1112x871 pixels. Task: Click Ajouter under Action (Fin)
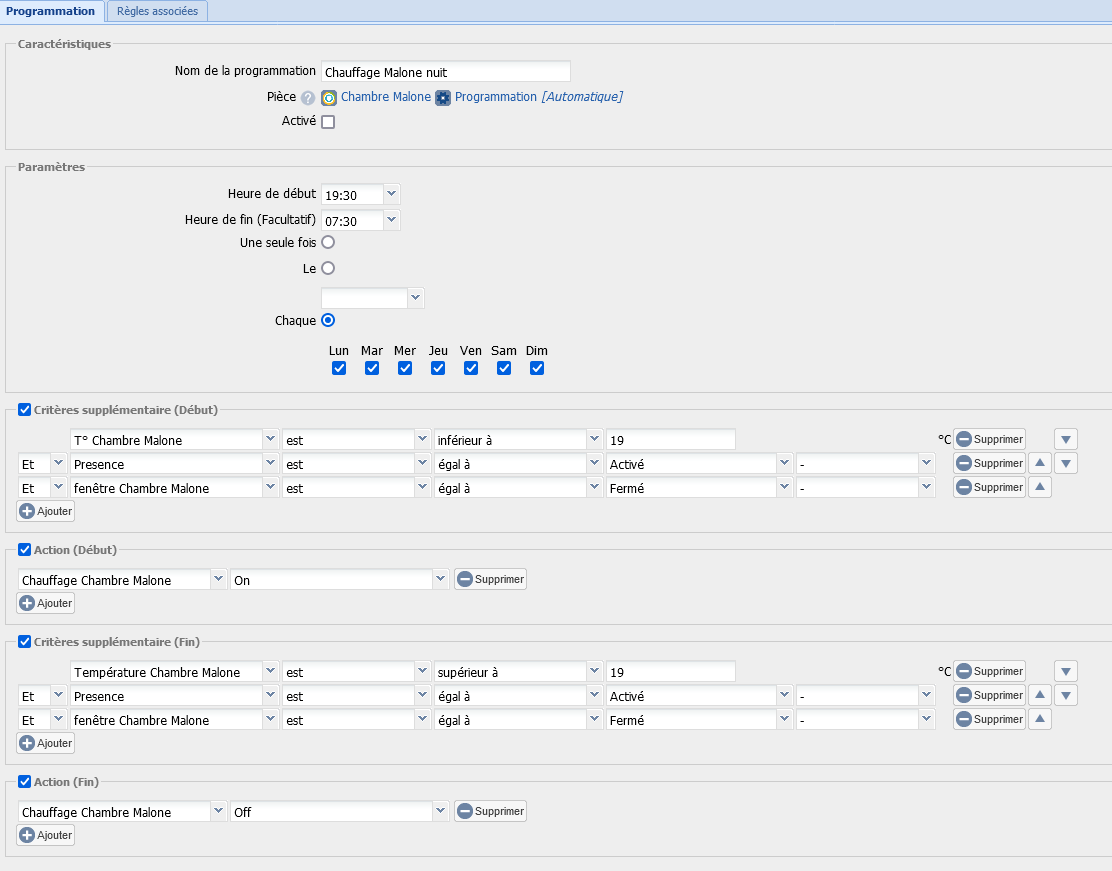(46, 835)
